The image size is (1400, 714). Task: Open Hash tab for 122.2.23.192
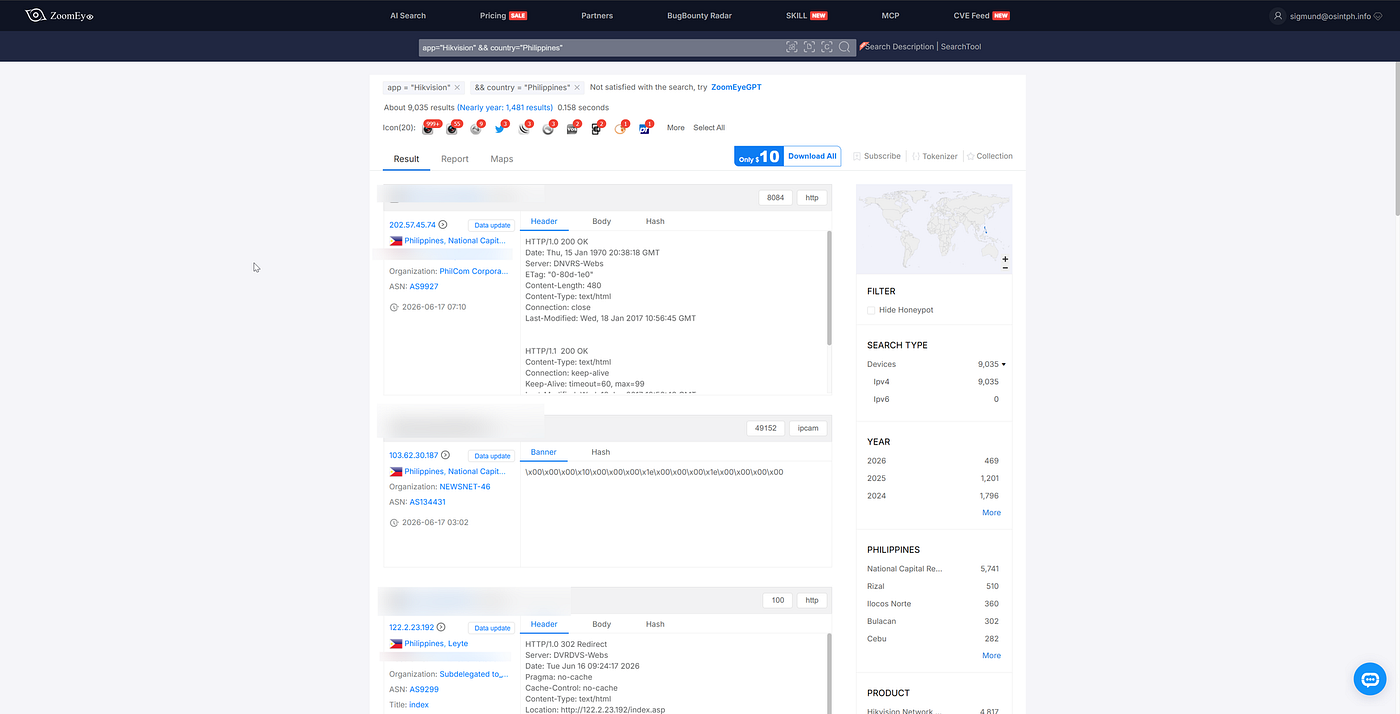[x=655, y=624]
